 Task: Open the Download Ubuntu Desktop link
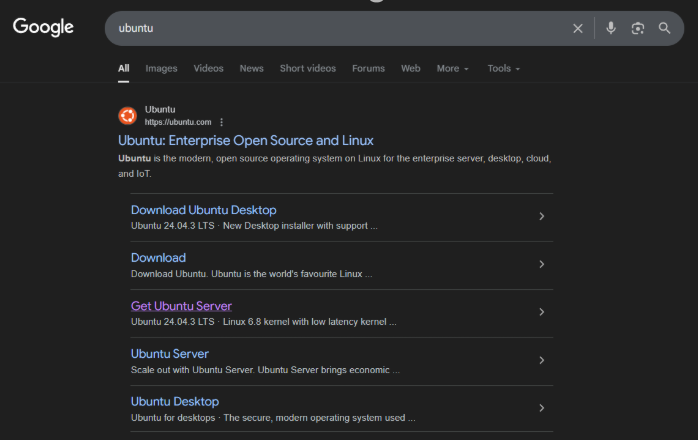[x=203, y=210]
